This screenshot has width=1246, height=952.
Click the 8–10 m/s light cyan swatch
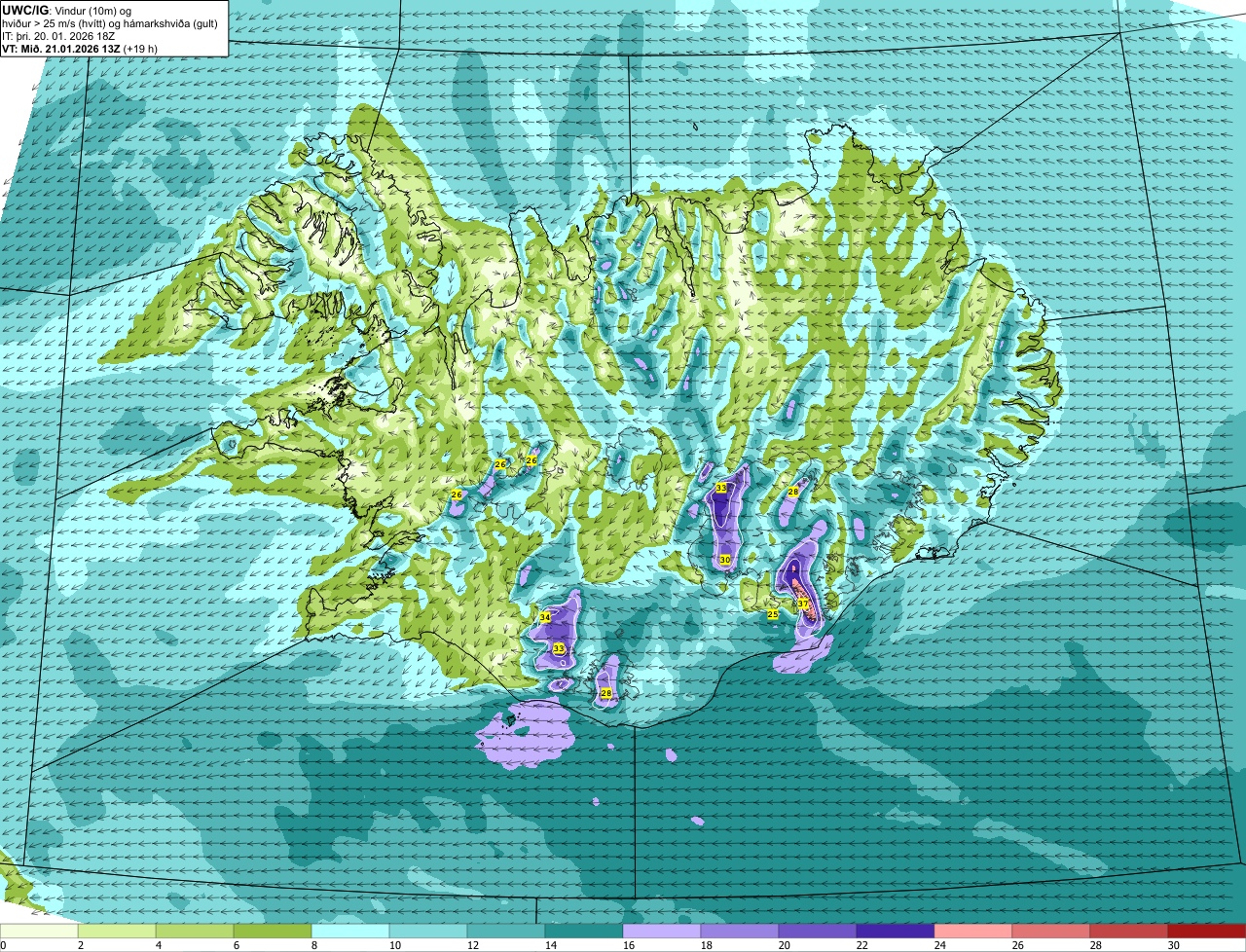coord(350,932)
